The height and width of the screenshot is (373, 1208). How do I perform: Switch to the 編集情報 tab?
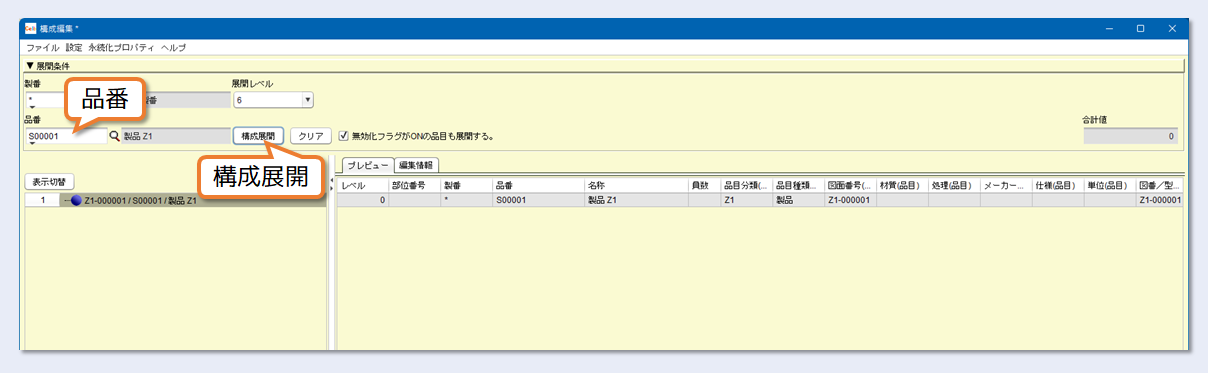click(x=417, y=165)
